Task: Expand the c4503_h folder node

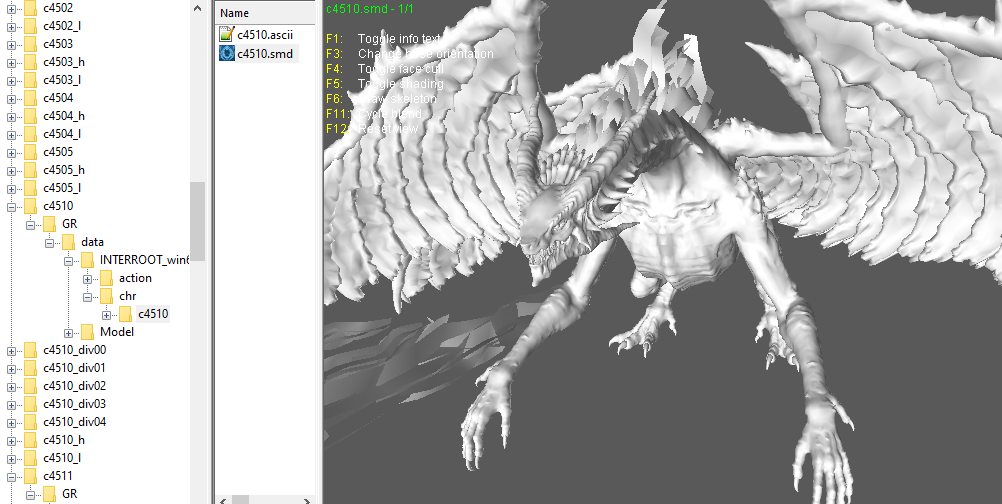Action: tap(11, 62)
